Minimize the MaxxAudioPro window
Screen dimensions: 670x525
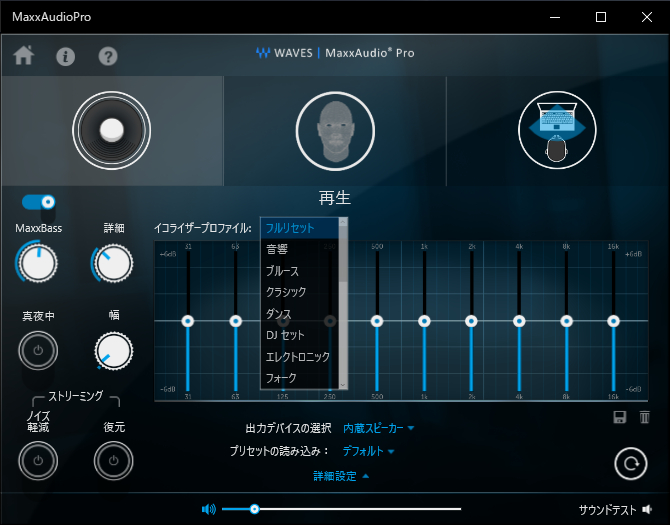[x=555, y=17]
